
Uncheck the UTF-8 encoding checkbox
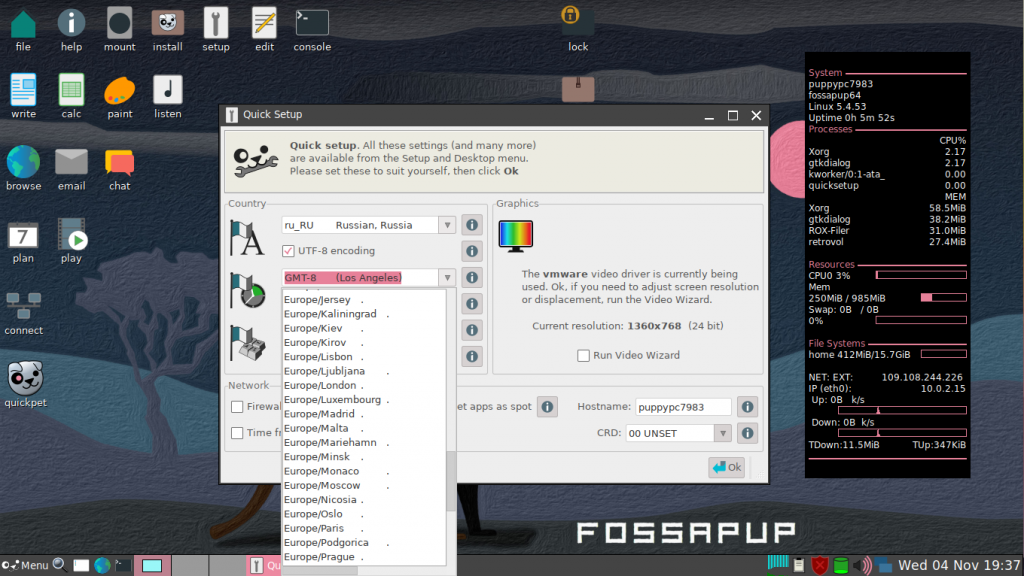click(x=288, y=251)
